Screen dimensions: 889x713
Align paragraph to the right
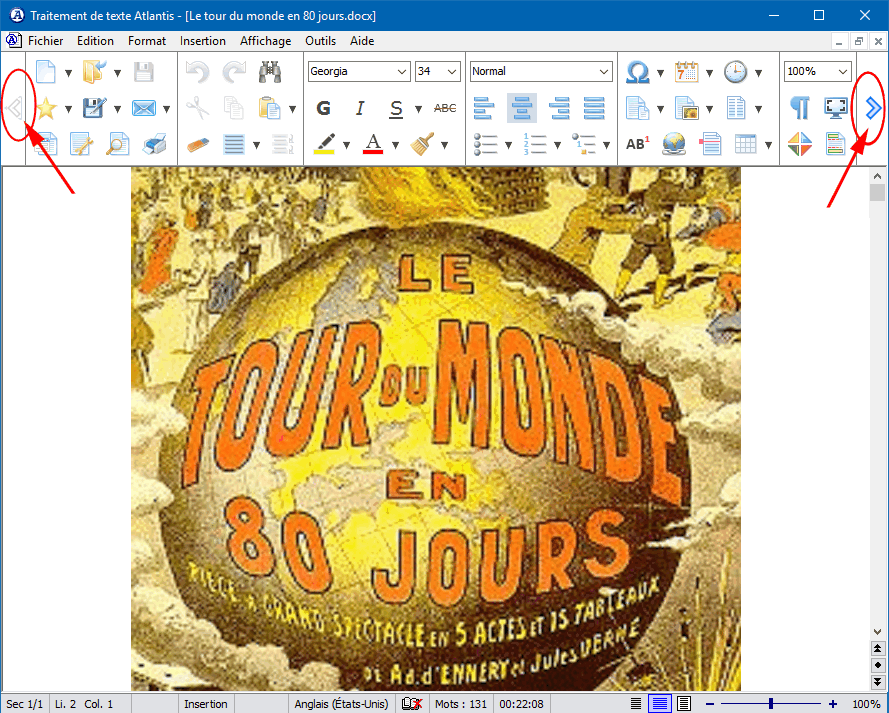click(x=558, y=108)
